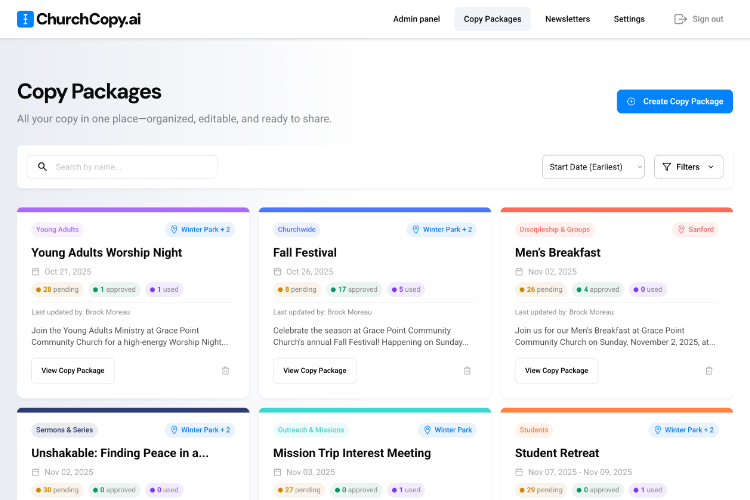
Task: Click the funnel icon on Filters
Action: pos(666,167)
